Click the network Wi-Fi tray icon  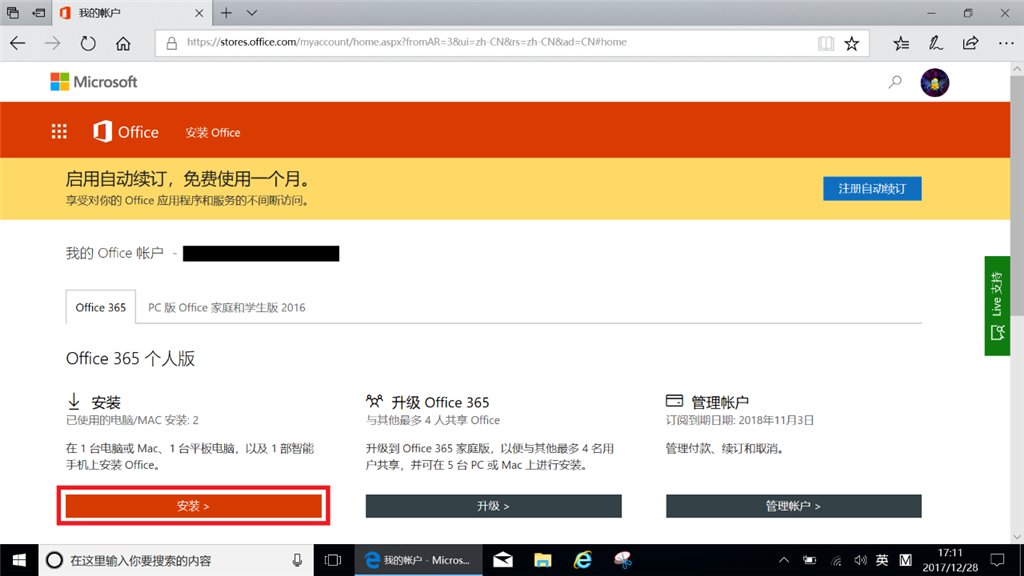836,560
